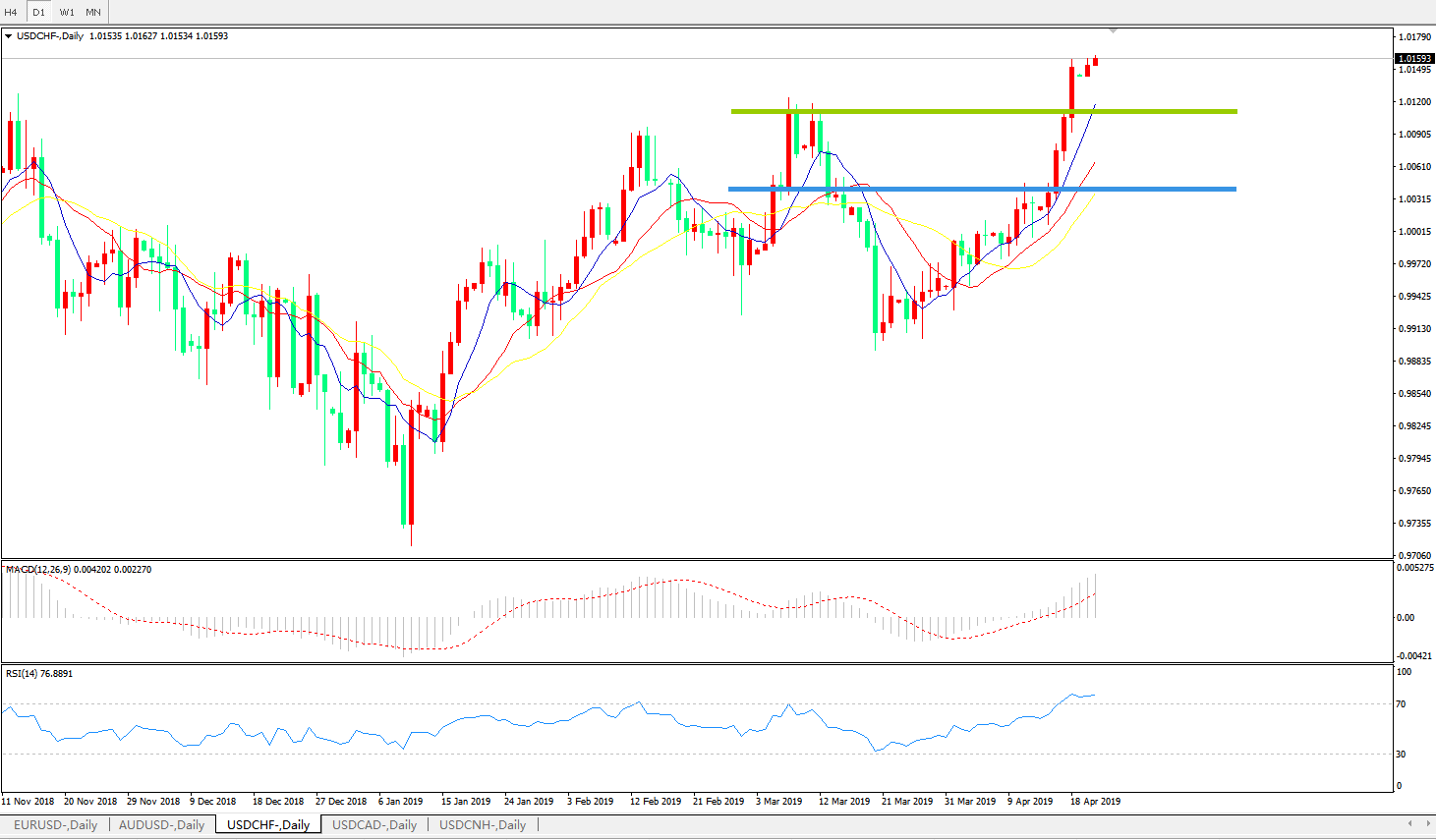Image resolution: width=1436 pixels, height=840 pixels.
Task: Open the USDCAD-,Daily chart tab
Action: [374, 825]
